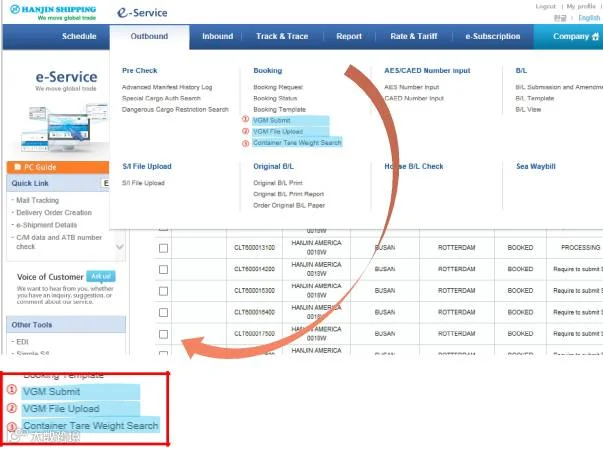Open Advanced Manifest History Log
Screen dimensions: 603x449
167,87
